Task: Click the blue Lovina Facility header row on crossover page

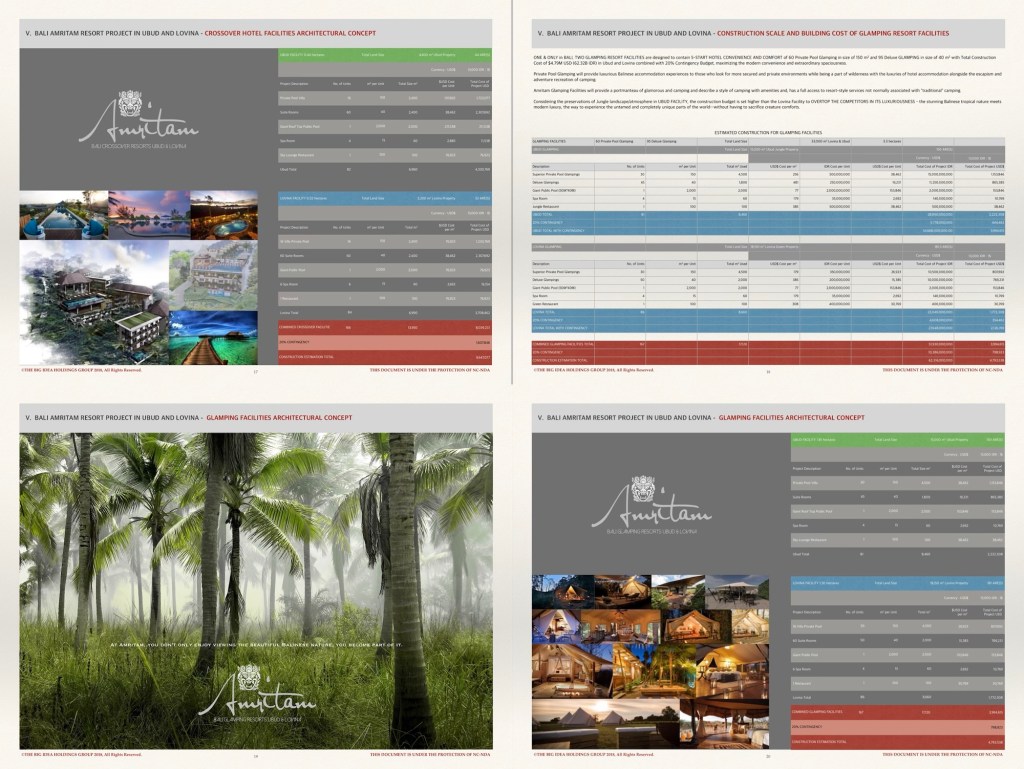Action: pos(385,198)
